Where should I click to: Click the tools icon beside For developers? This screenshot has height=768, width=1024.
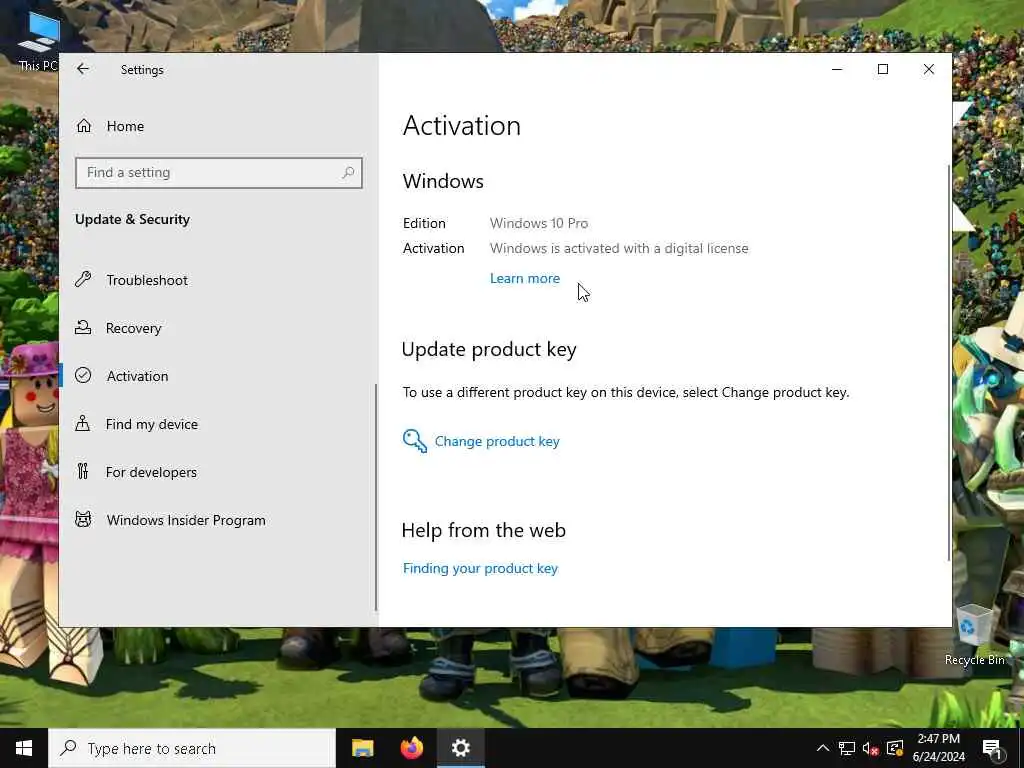pos(83,471)
